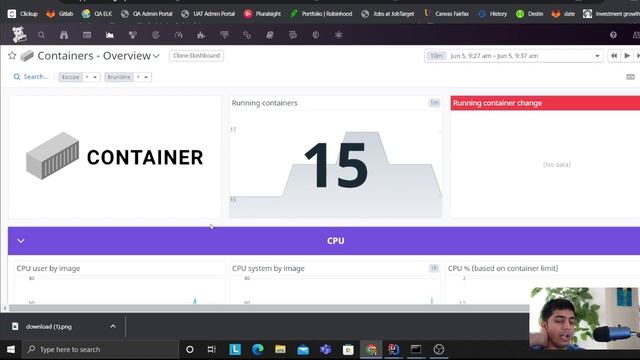Open the UX monitoring bug icon
The image size is (640, 360).
tap(338, 35)
